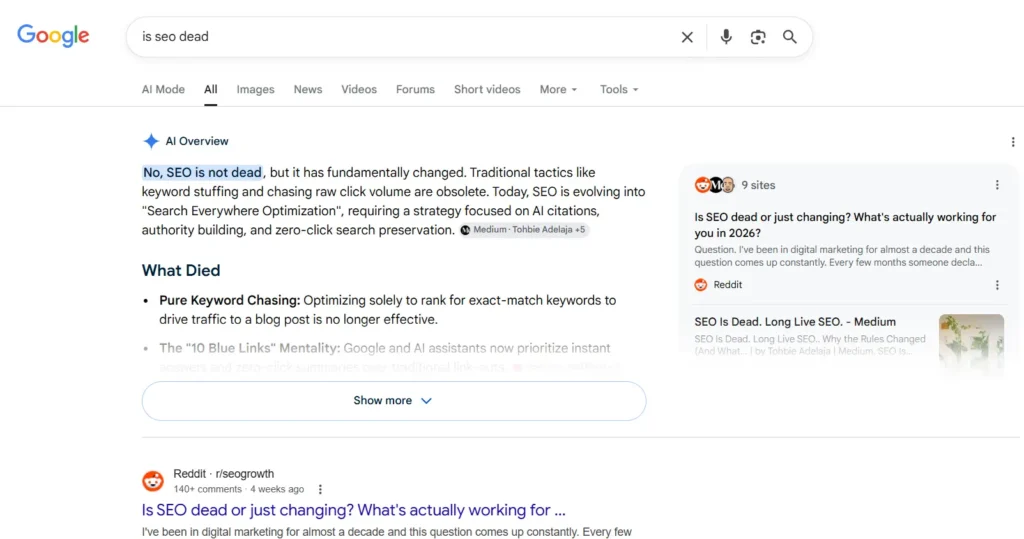
Task: Switch to the Videos tab
Action: click(359, 90)
